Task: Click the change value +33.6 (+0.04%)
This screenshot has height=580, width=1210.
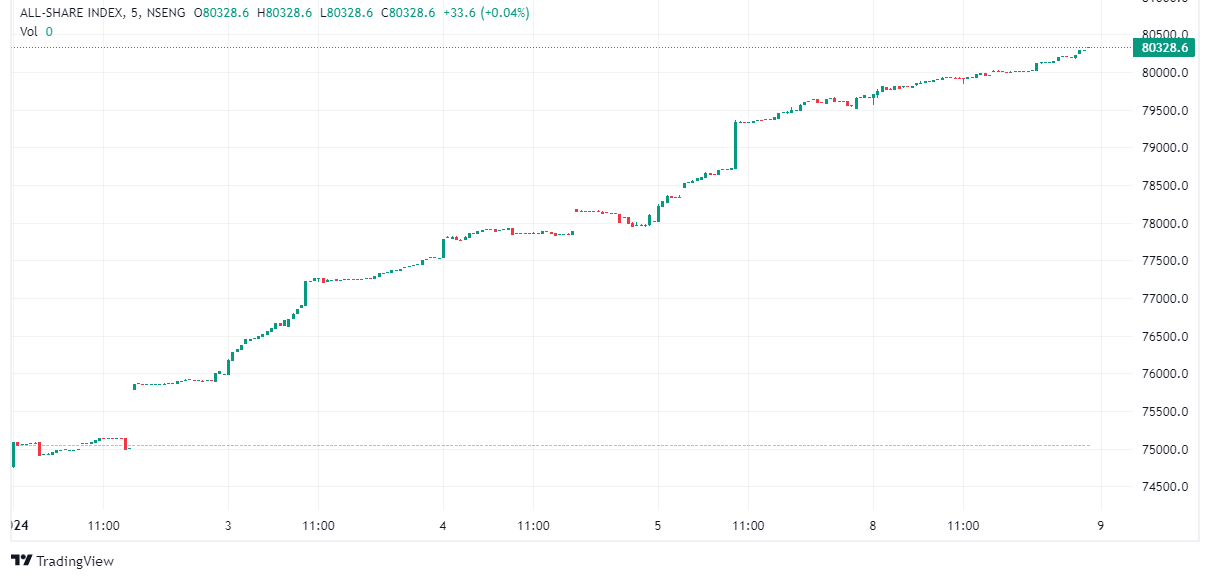Action: tap(486, 13)
